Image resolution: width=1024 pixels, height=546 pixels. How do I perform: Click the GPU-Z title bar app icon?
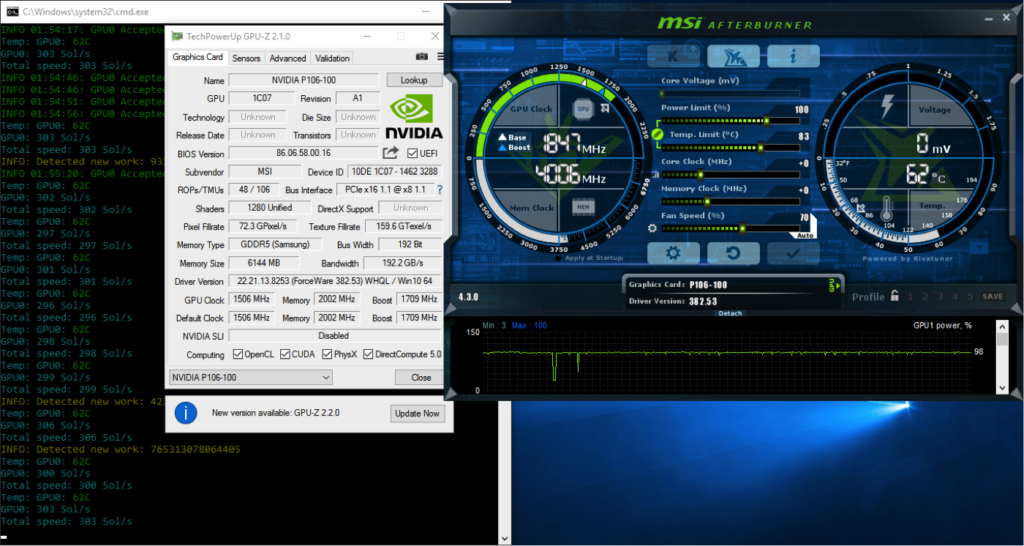(x=176, y=36)
